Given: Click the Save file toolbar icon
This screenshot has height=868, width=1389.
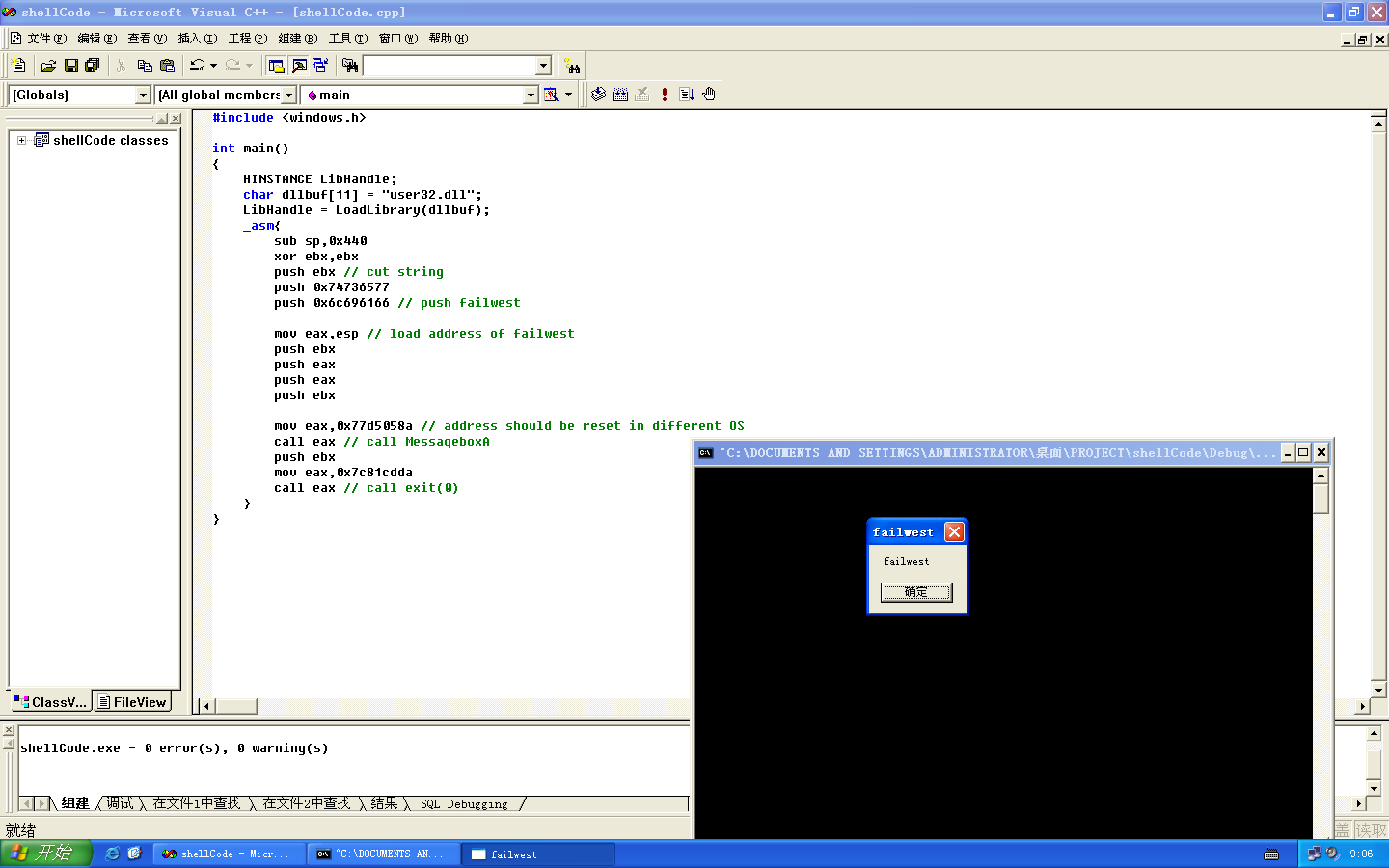Looking at the screenshot, I should (x=70, y=66).
